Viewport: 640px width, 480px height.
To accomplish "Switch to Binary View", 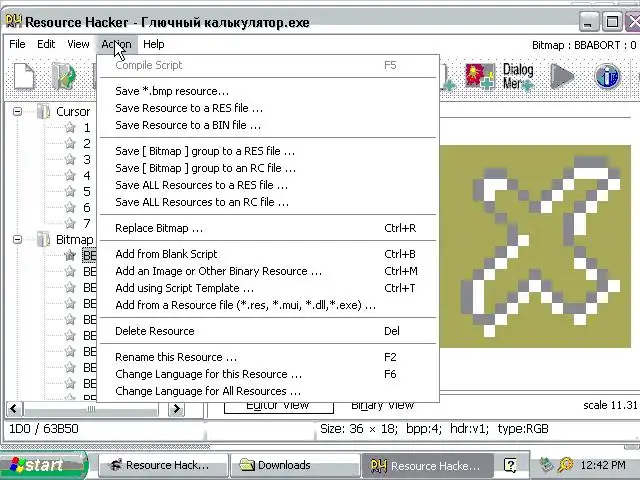I will 382,407.
